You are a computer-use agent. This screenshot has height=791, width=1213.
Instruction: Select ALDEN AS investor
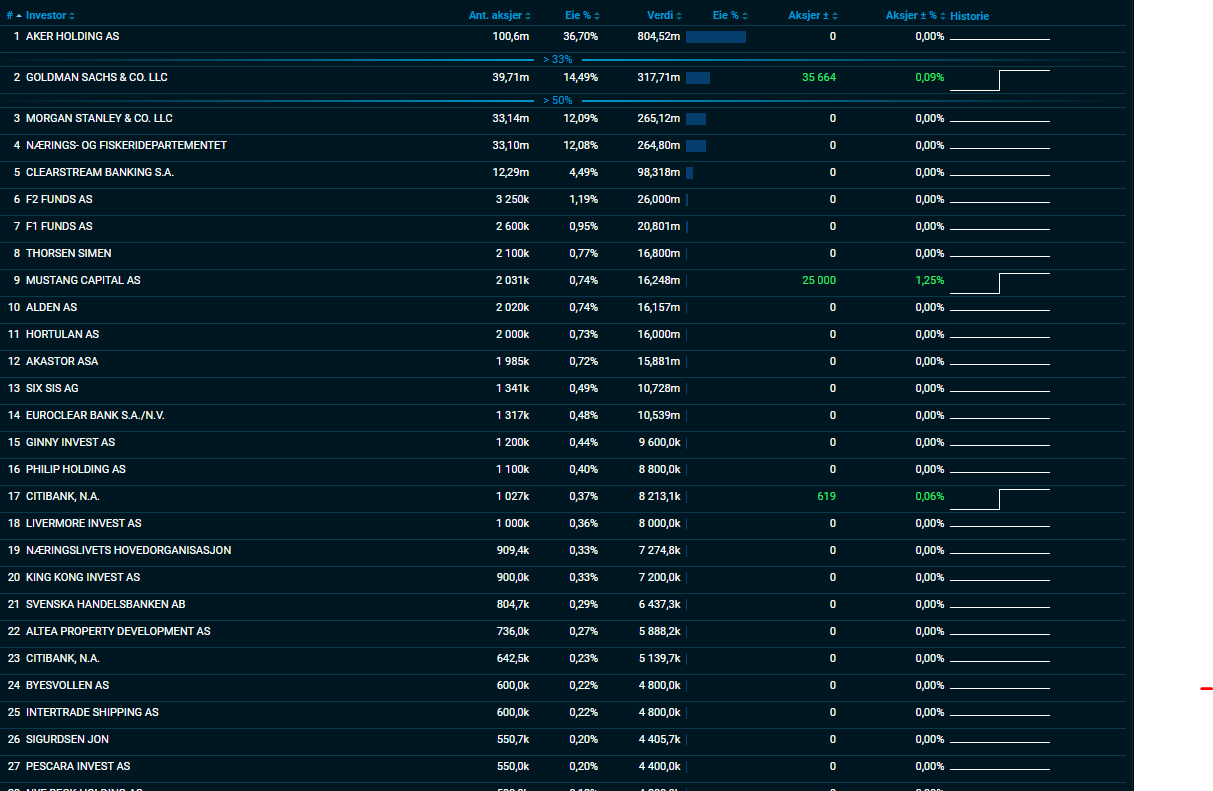(x=51, y=307)
